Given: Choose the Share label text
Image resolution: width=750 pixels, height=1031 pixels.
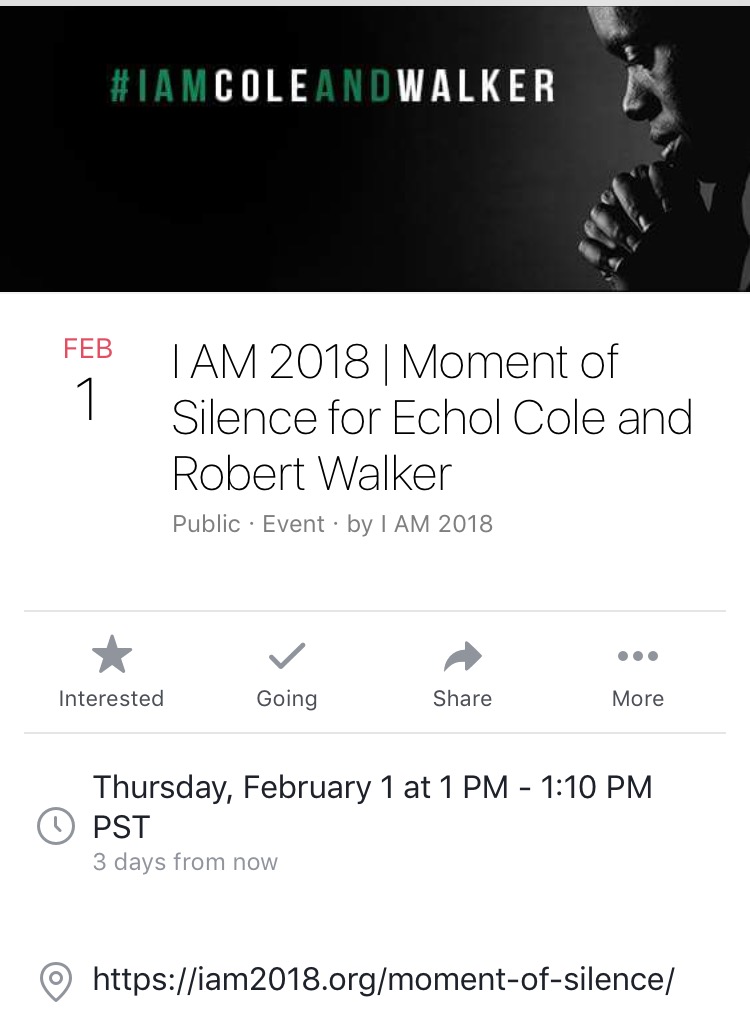Looking at the screenshot, I should coord(462,698).
